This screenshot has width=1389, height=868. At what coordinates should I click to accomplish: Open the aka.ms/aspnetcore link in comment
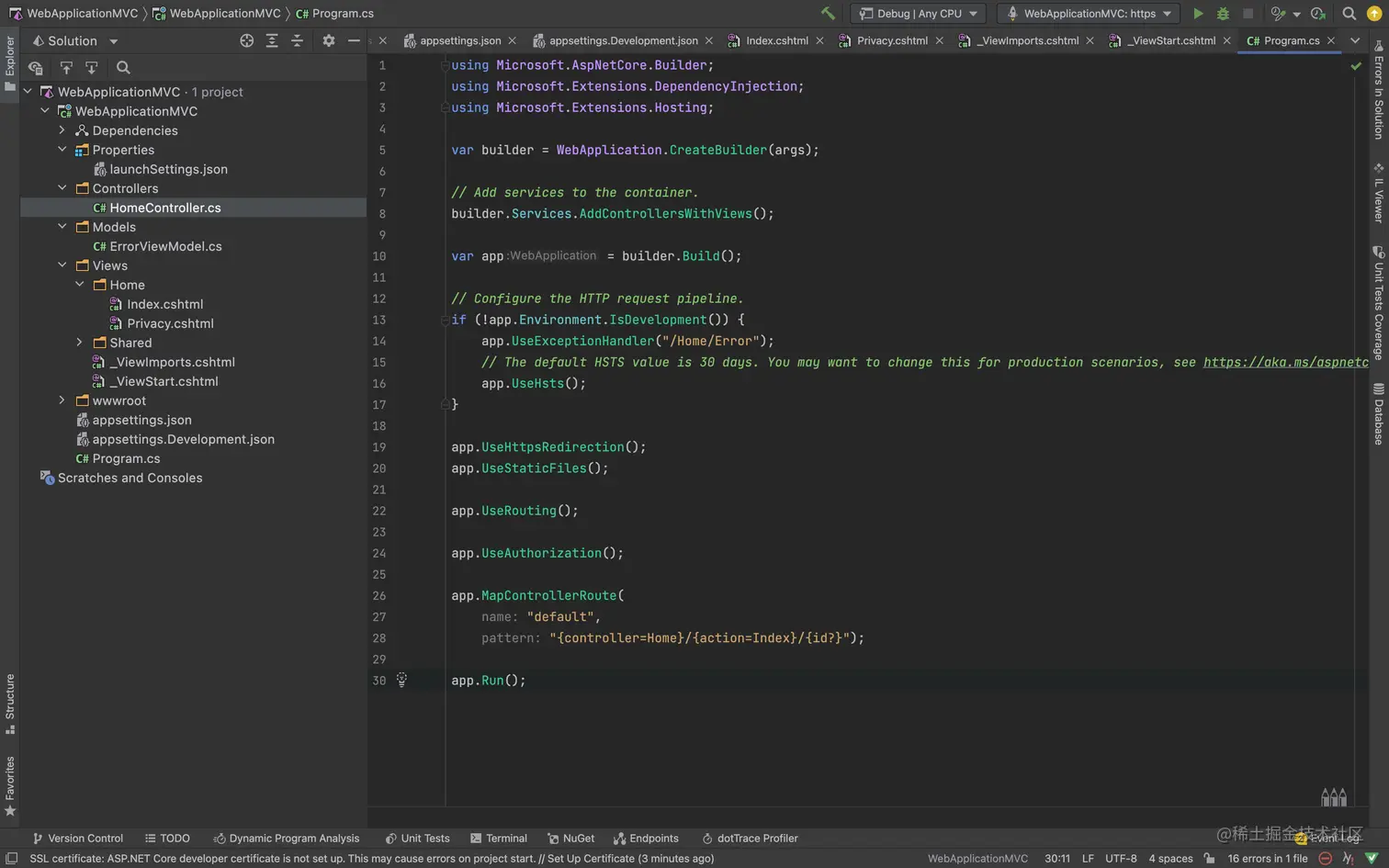pyautogui.click(x=1285, y=362)
